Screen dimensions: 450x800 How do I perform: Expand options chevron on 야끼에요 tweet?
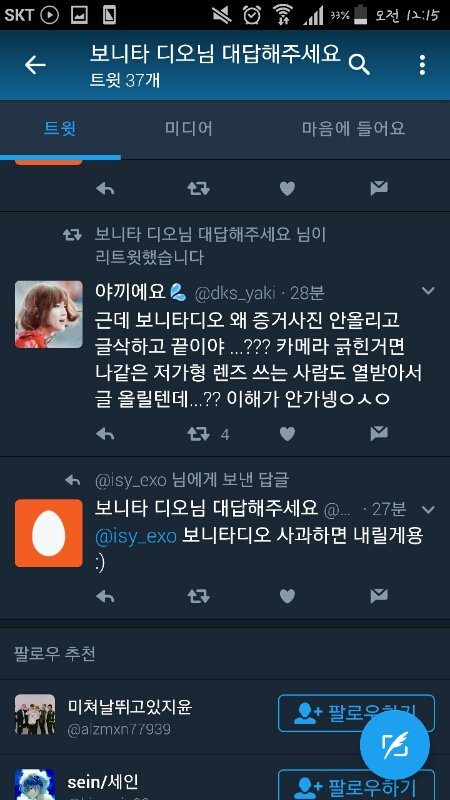pos(428,291)
